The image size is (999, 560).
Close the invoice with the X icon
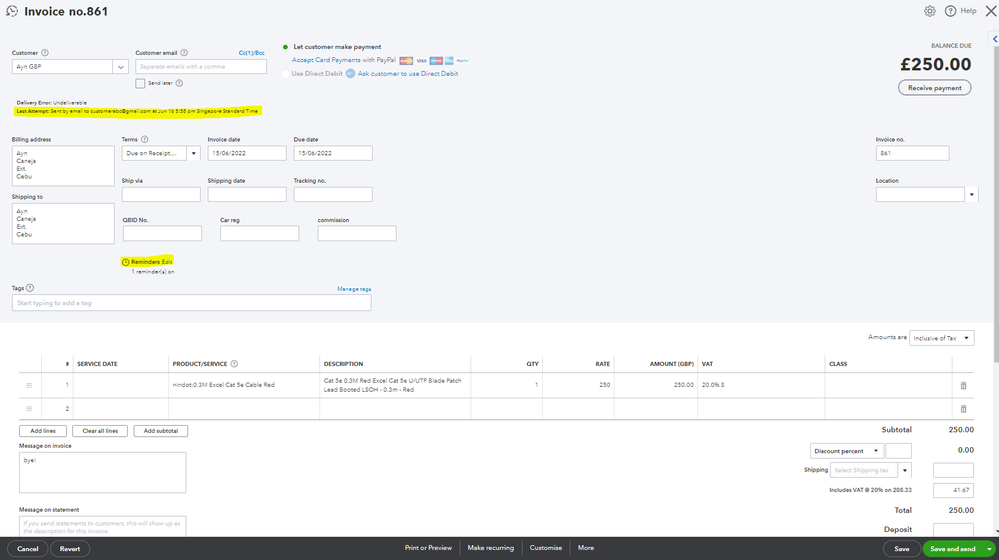coord(991,11)
